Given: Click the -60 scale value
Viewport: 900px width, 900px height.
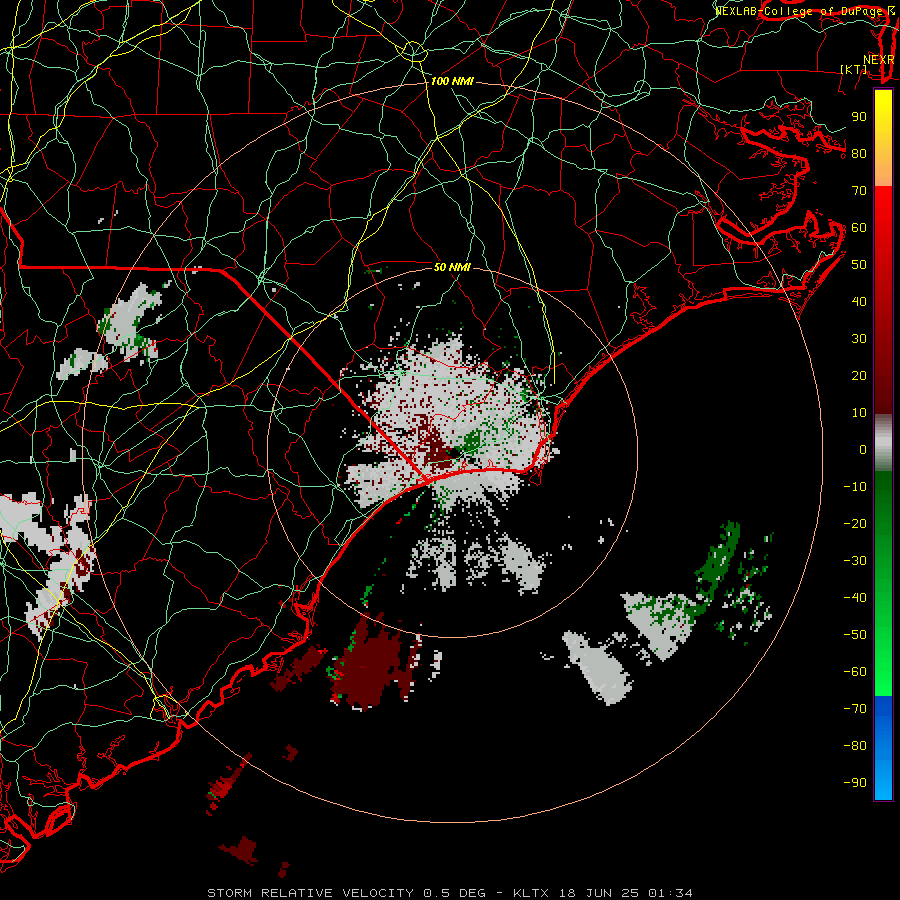Looking at the screenshot, I should [855, 672].
